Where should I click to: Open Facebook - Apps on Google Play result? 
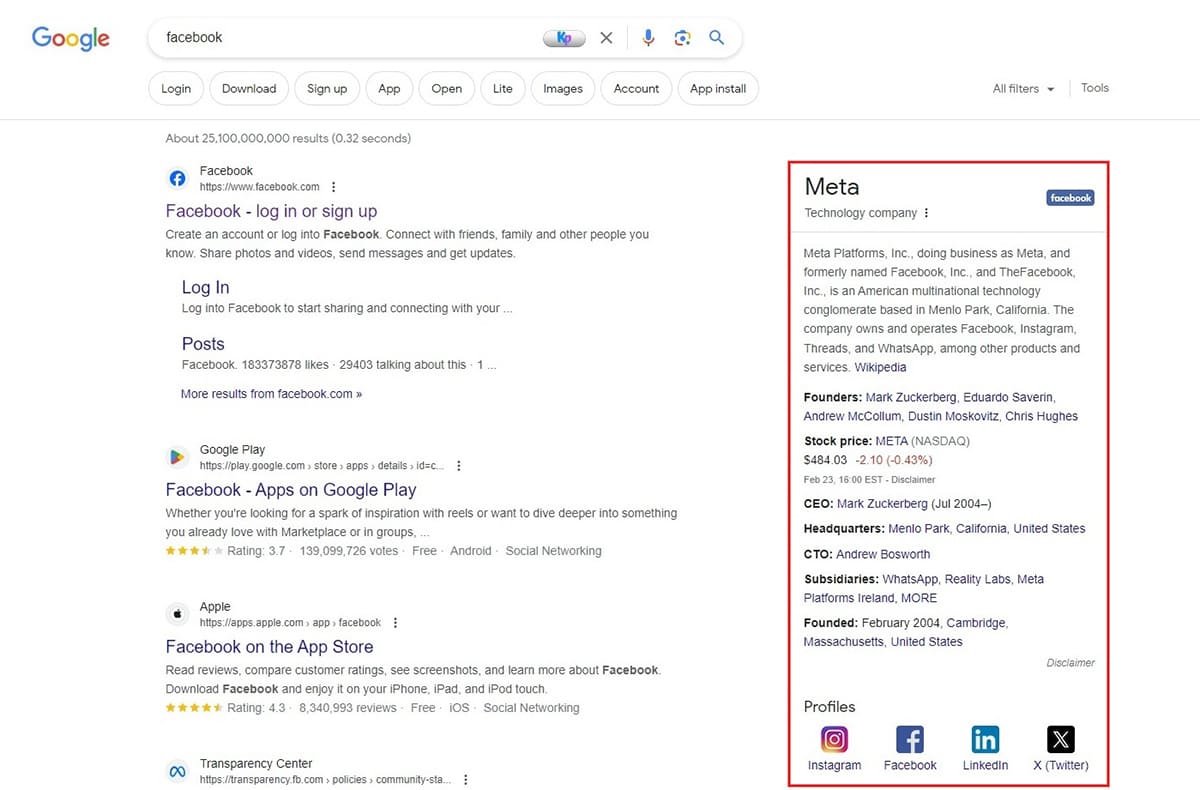[x=291, y=490]
